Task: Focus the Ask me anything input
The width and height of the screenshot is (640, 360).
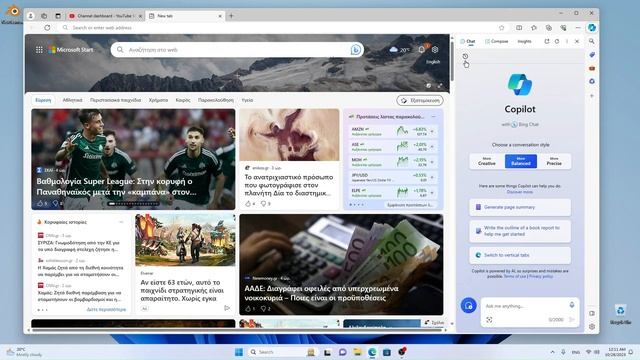Action: 524,306
